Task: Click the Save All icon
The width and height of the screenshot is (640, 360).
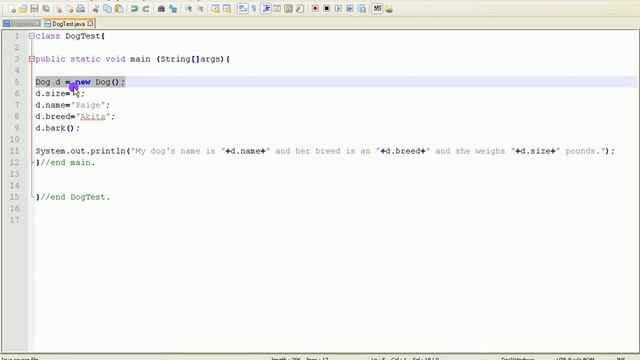Action: [46, 9]
